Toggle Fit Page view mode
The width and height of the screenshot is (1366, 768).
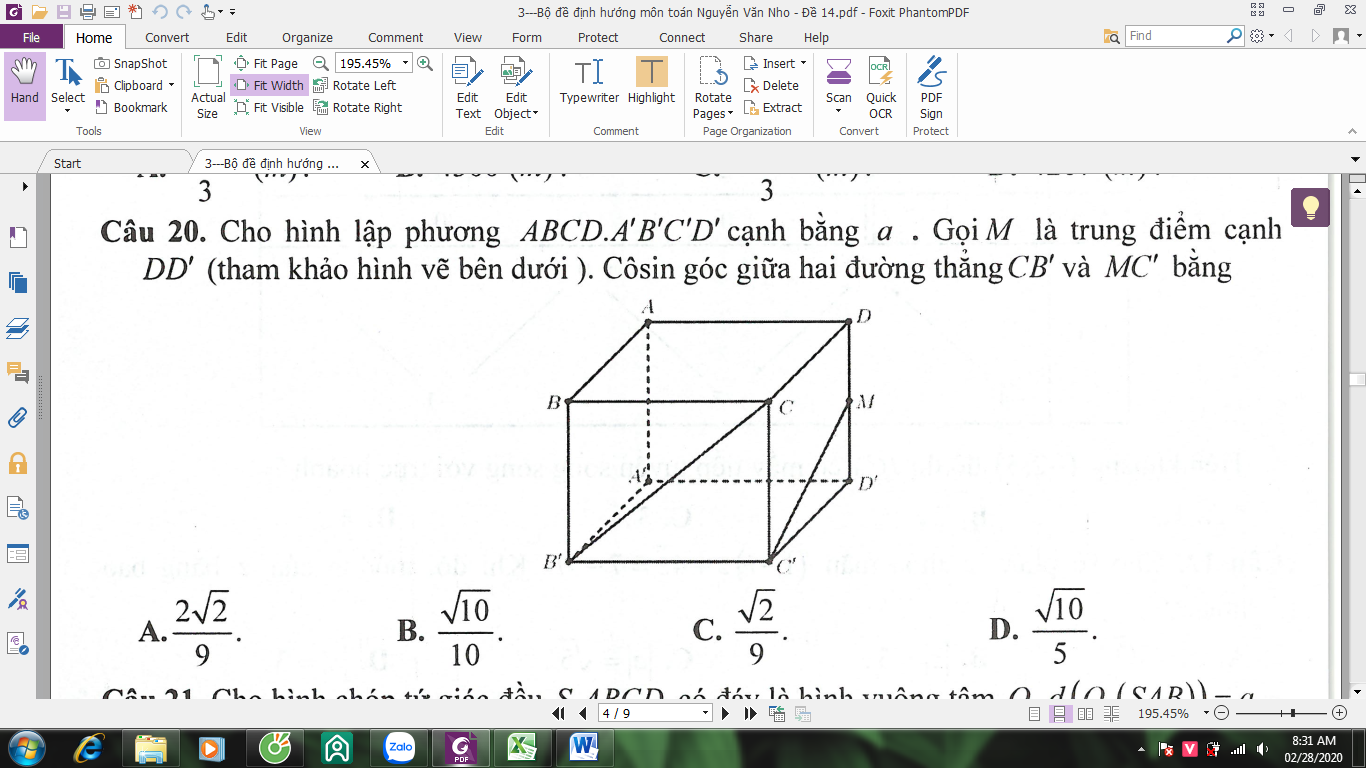pos(266,63)
